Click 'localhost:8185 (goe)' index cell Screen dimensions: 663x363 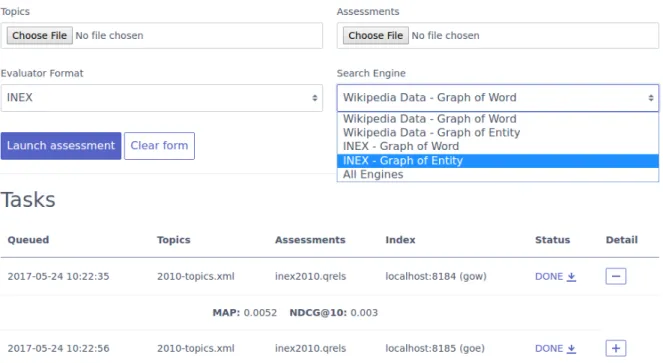tap(435, 349)
